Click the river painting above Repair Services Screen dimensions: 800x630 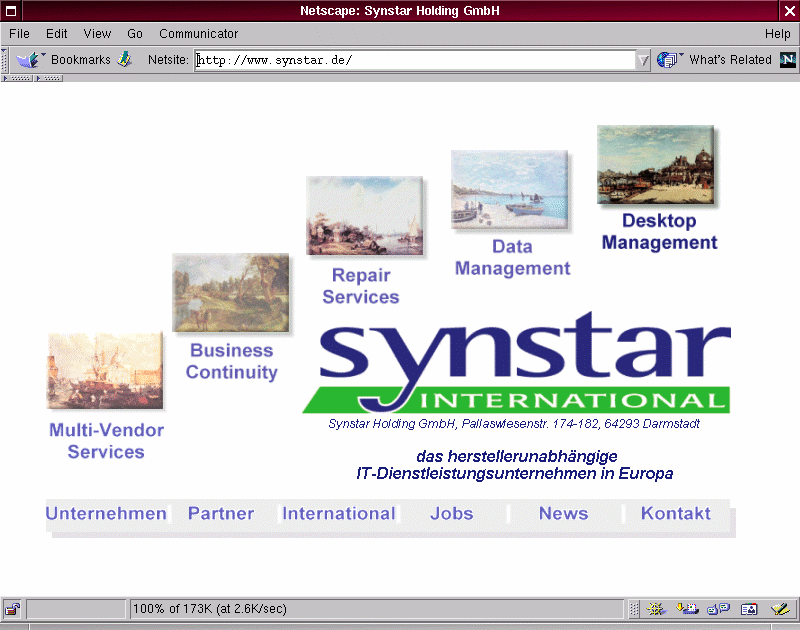(364, 215)
